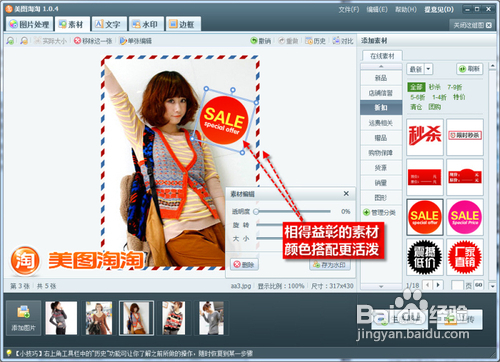500x362 pixels.
Task: Choose the 购物保障 category
Action: pos(381,153)
